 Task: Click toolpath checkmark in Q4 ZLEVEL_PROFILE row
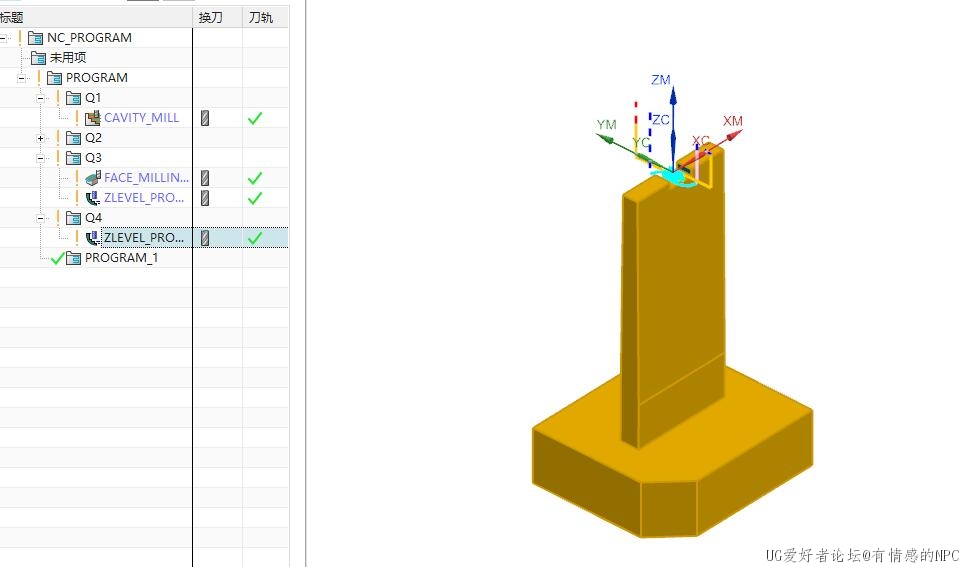(255, 238)
